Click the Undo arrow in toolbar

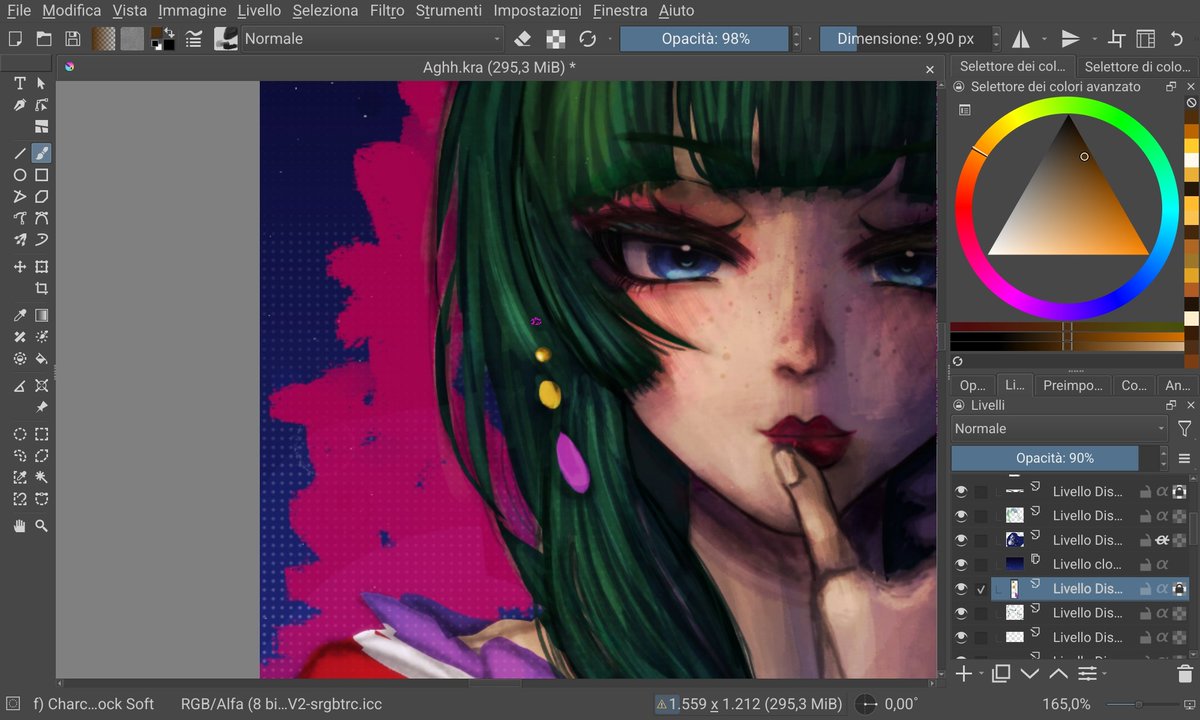(1177, 39)
